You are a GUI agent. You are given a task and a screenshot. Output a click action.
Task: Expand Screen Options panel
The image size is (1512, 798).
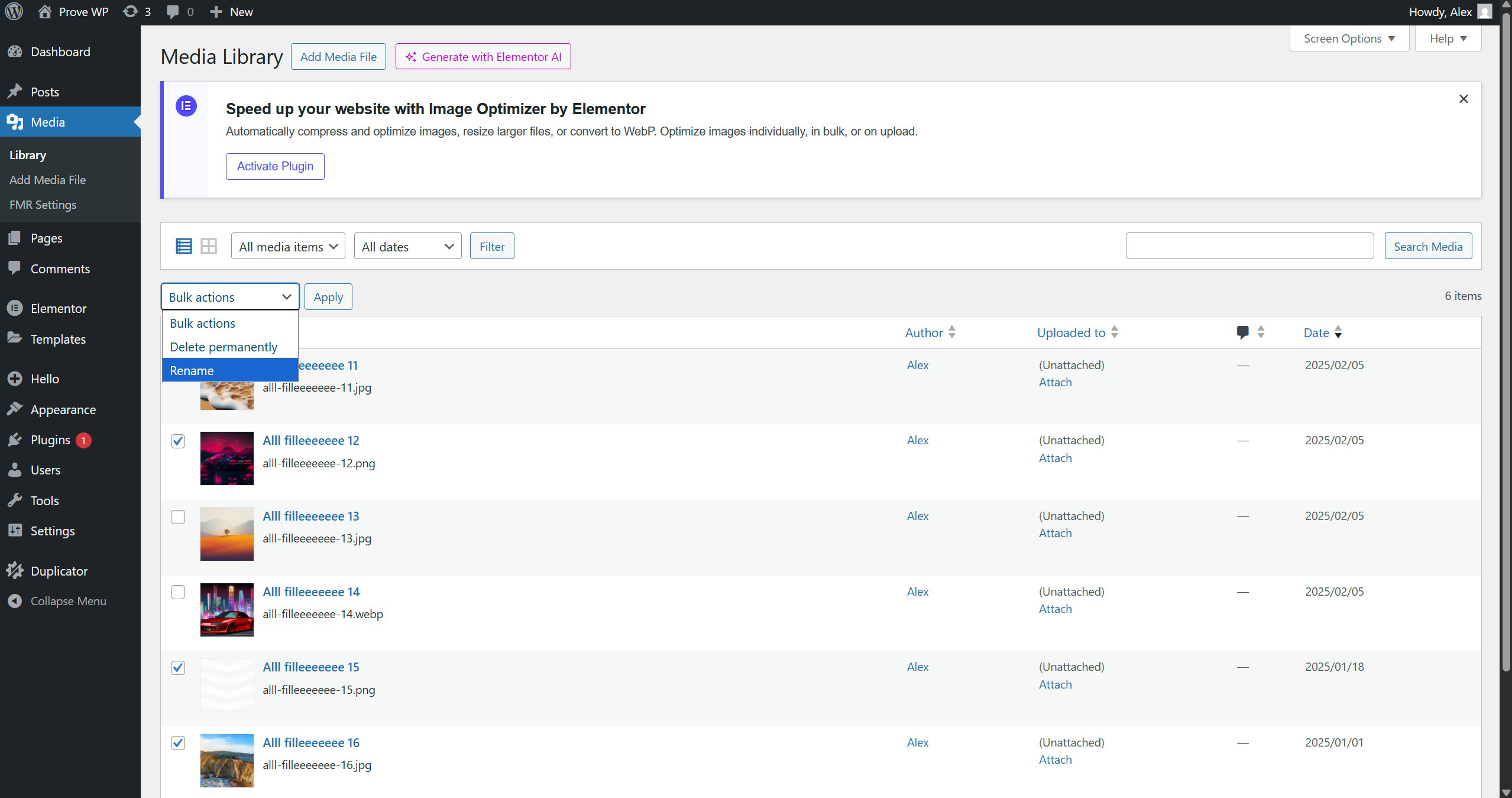pos(1349,38)
